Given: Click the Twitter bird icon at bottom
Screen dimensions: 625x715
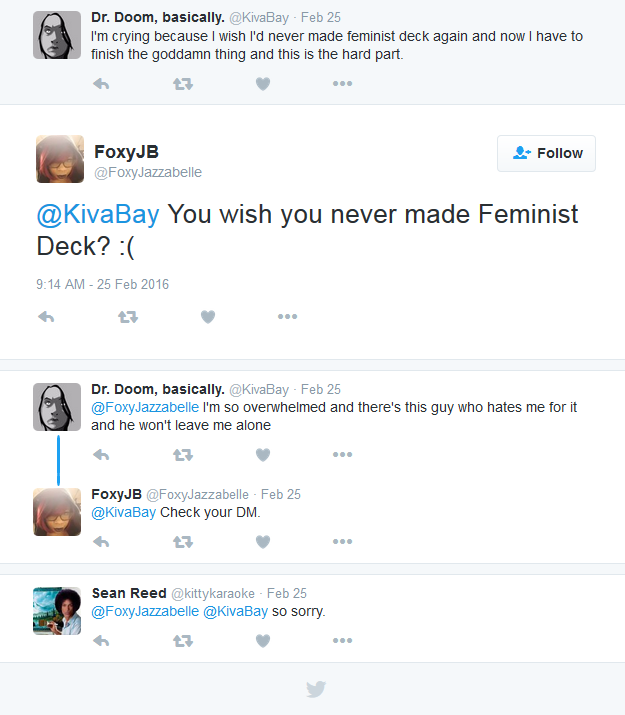Looking at the screenshot, I should coord(315,689).
